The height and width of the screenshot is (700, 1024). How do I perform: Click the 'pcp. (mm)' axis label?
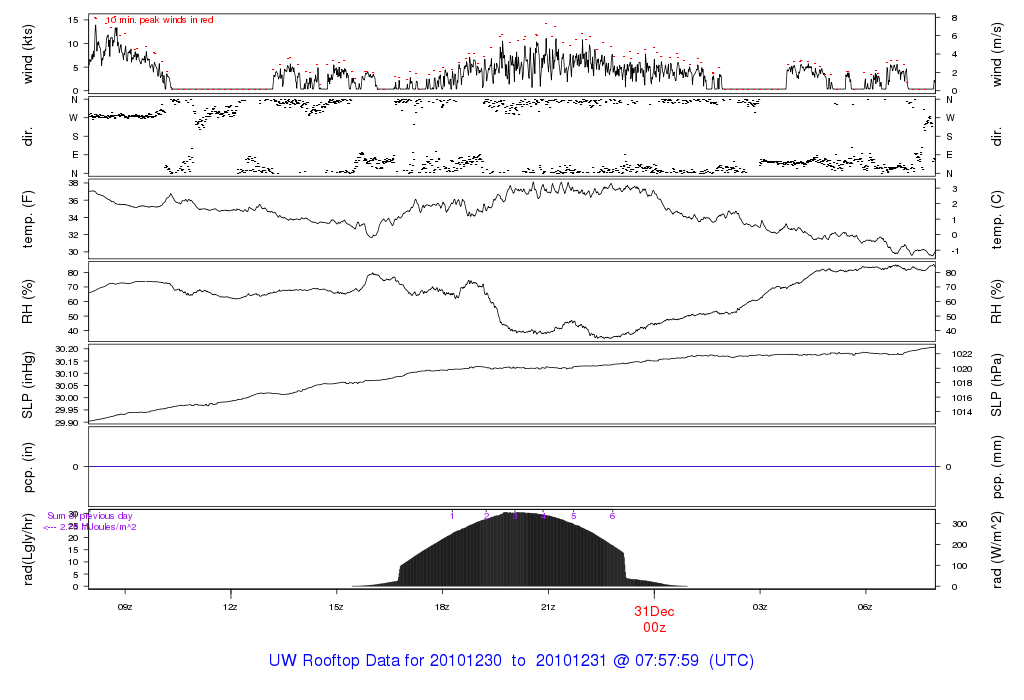(996, 466)
